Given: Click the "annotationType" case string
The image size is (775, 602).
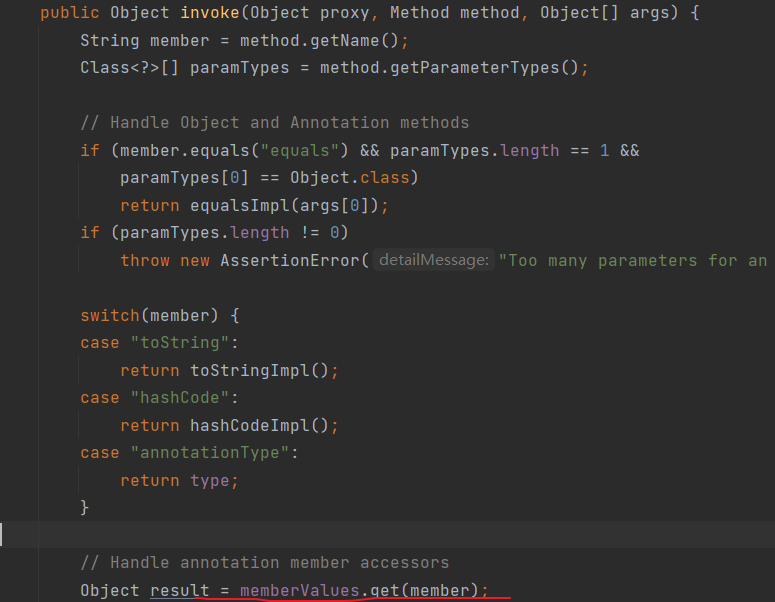Looking at the screenshot, I should [210, 453].
